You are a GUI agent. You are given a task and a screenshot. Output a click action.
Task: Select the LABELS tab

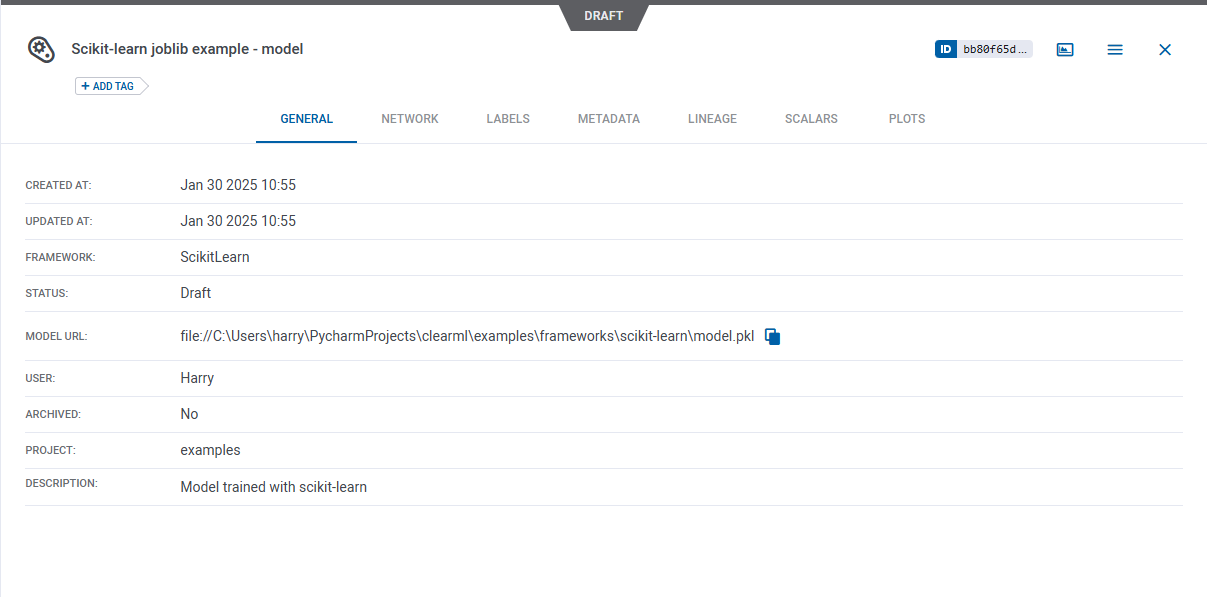(508, 118)
